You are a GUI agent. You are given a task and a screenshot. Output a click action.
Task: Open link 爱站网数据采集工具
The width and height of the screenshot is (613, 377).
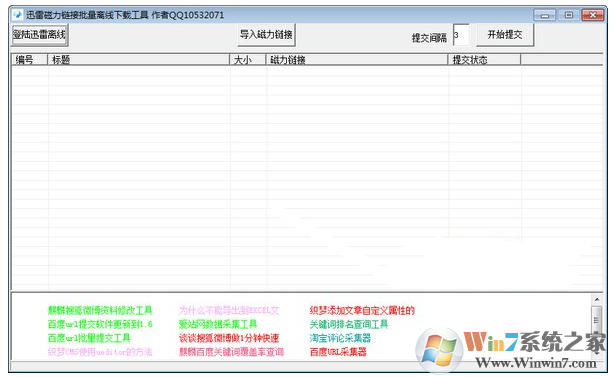click(x=217, y=324)
